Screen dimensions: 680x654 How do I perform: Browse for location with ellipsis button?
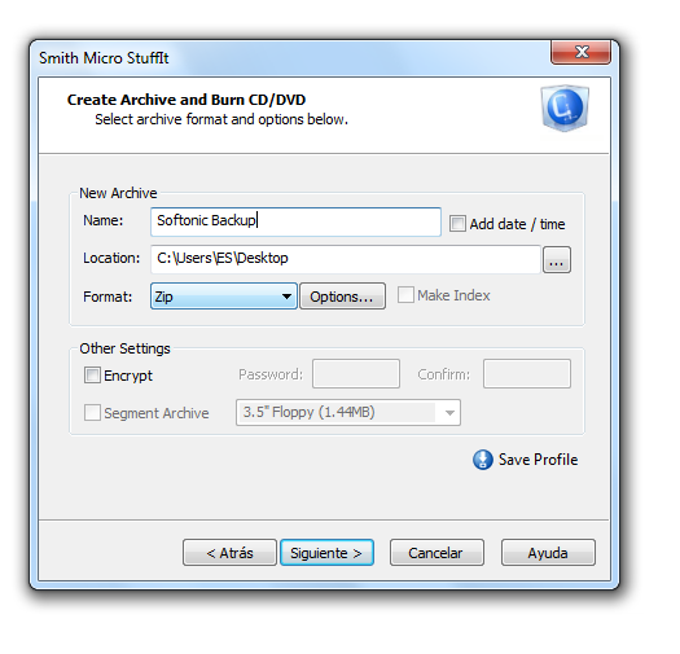click(x=557, y=260)
